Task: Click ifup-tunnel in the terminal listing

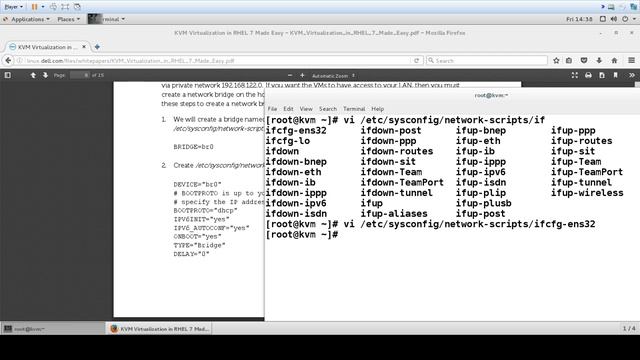Action: [581, 182]
